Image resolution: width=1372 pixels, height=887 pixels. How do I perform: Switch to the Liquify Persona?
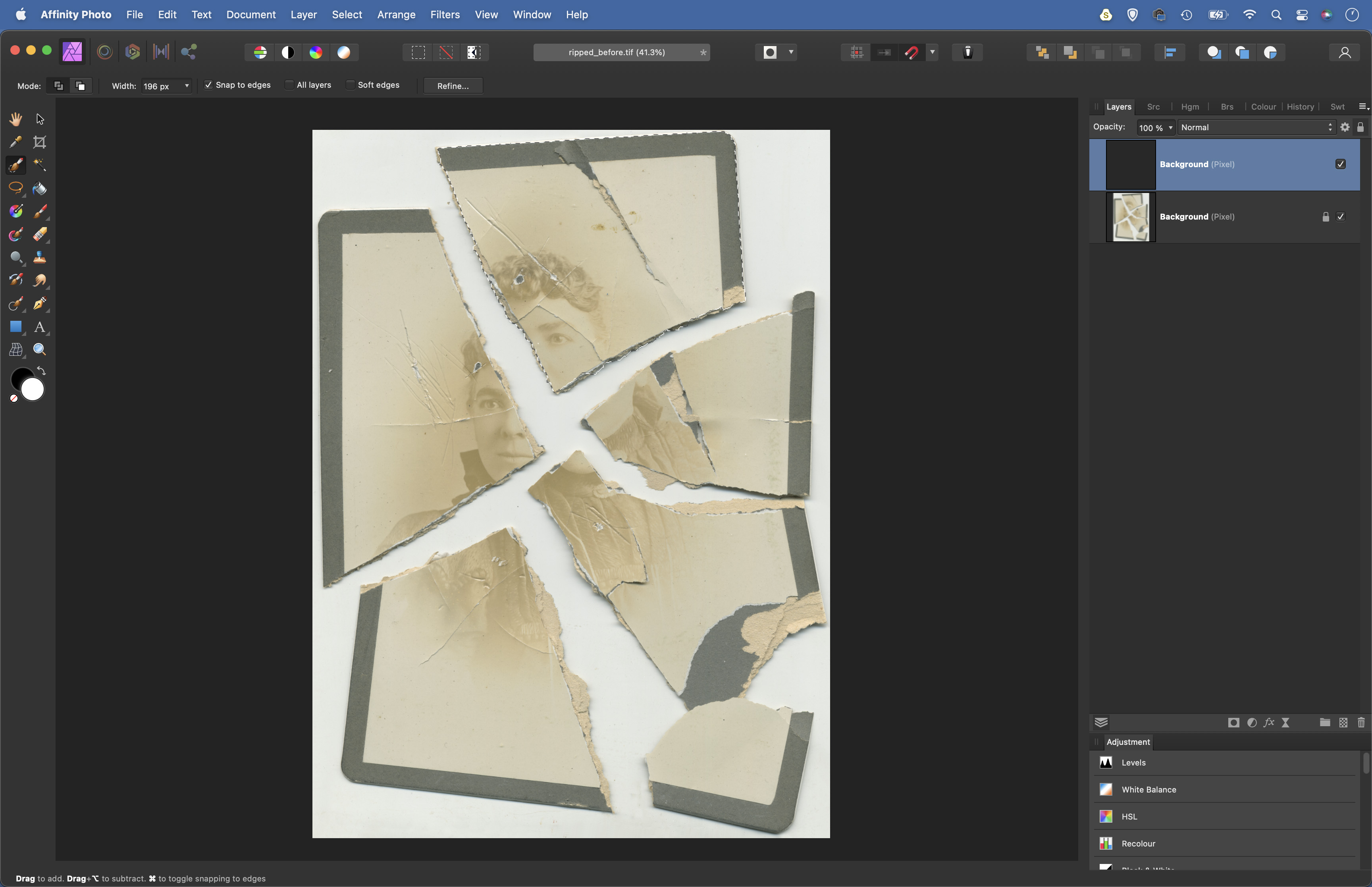[x=105, y=52]
